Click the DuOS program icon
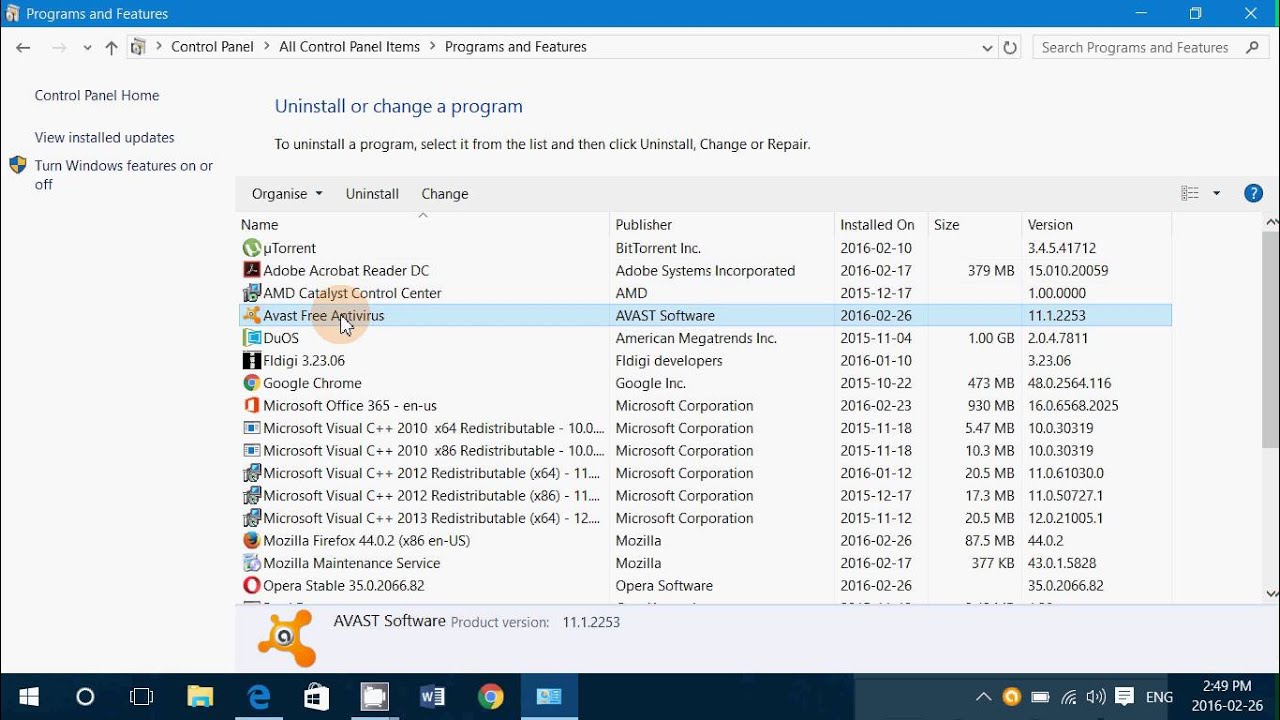 (x=252, y=338)
